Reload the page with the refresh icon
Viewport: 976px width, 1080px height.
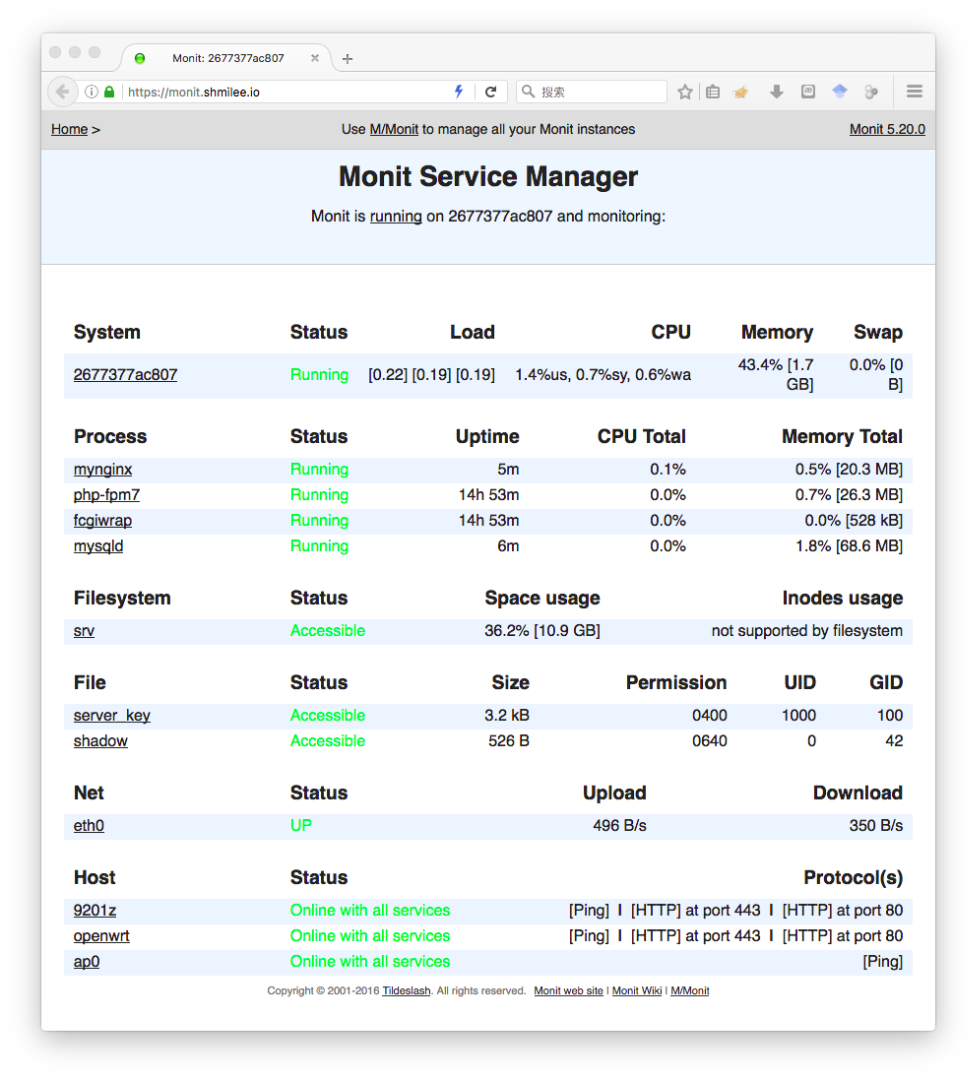pyautogui.click(x=490, y=92)
